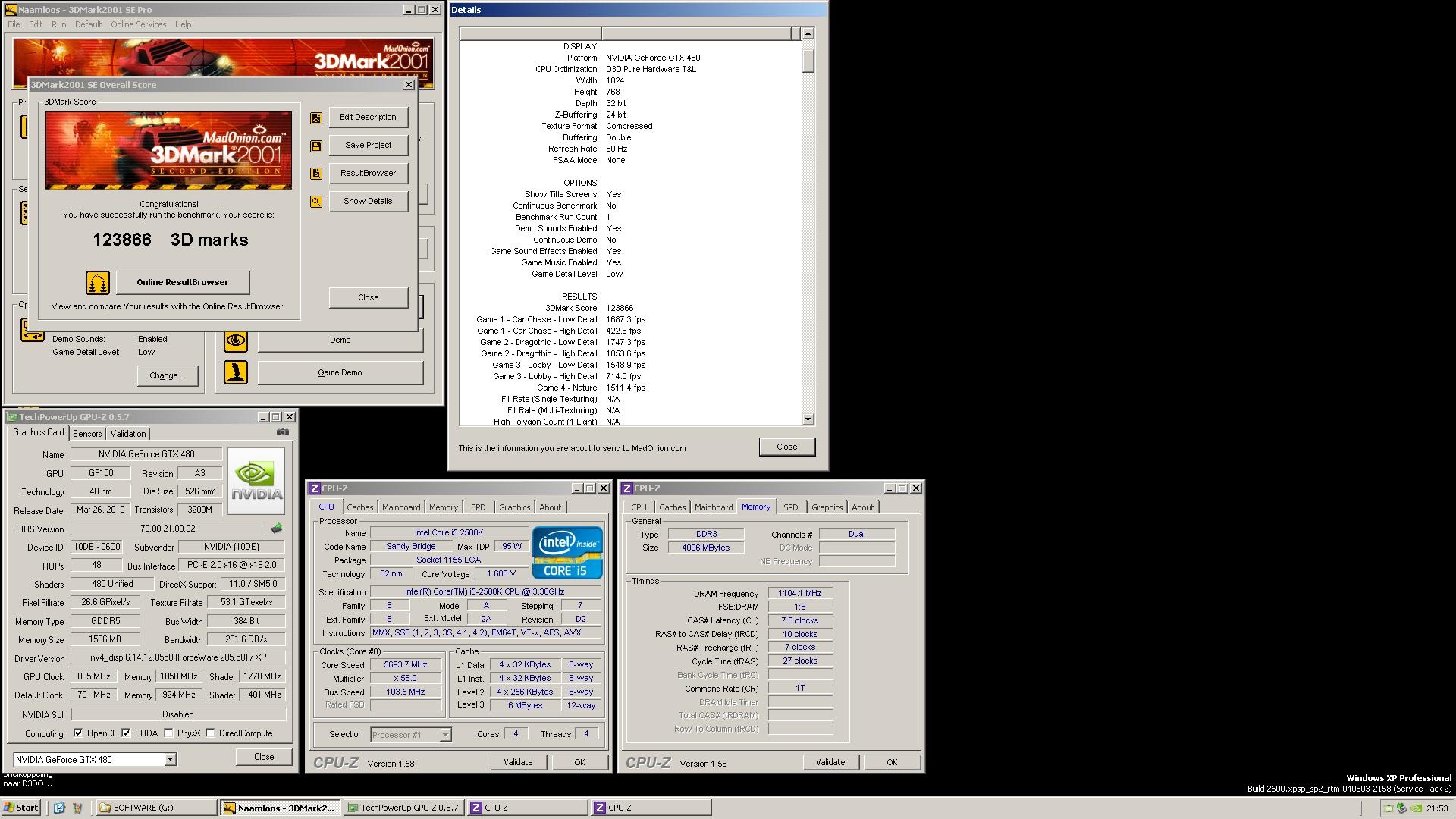The height and width of the screenshot is (819, 1456).
Task: Click the Save Project floppy icon
Action: (x=316, y=146)
